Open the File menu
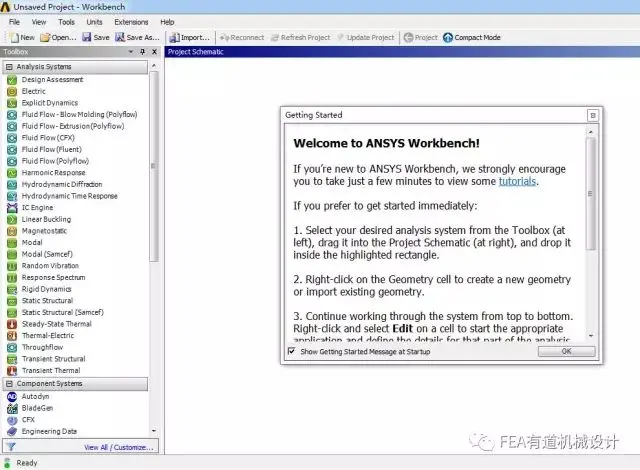640x470 pixels. (x=14, y=22)
